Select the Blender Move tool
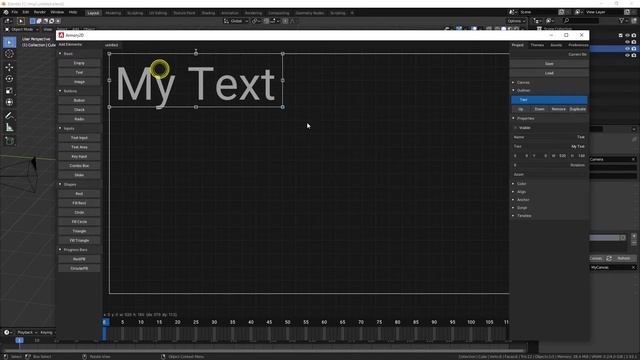Image resolution: width=640 pixels, height=360 pixels. [9, 67]
